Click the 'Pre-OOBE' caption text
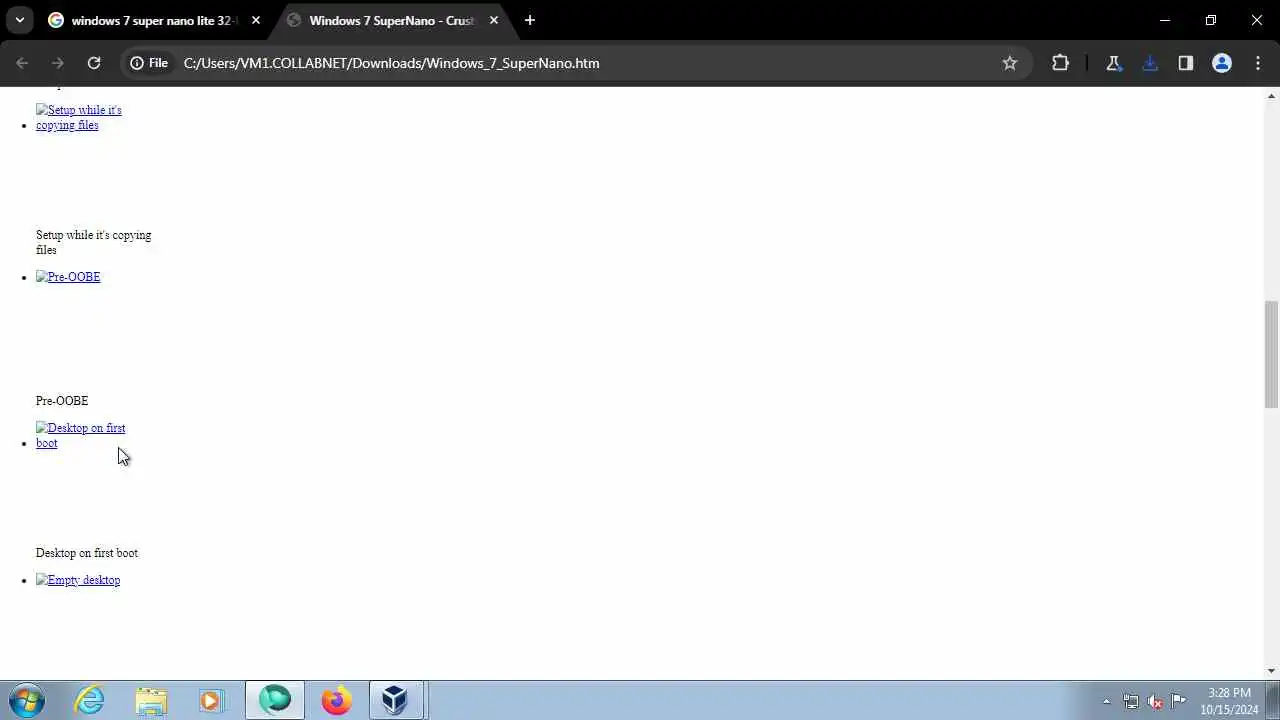The height and width of the screenshot is (720, 1280). [x=62, y=401]
